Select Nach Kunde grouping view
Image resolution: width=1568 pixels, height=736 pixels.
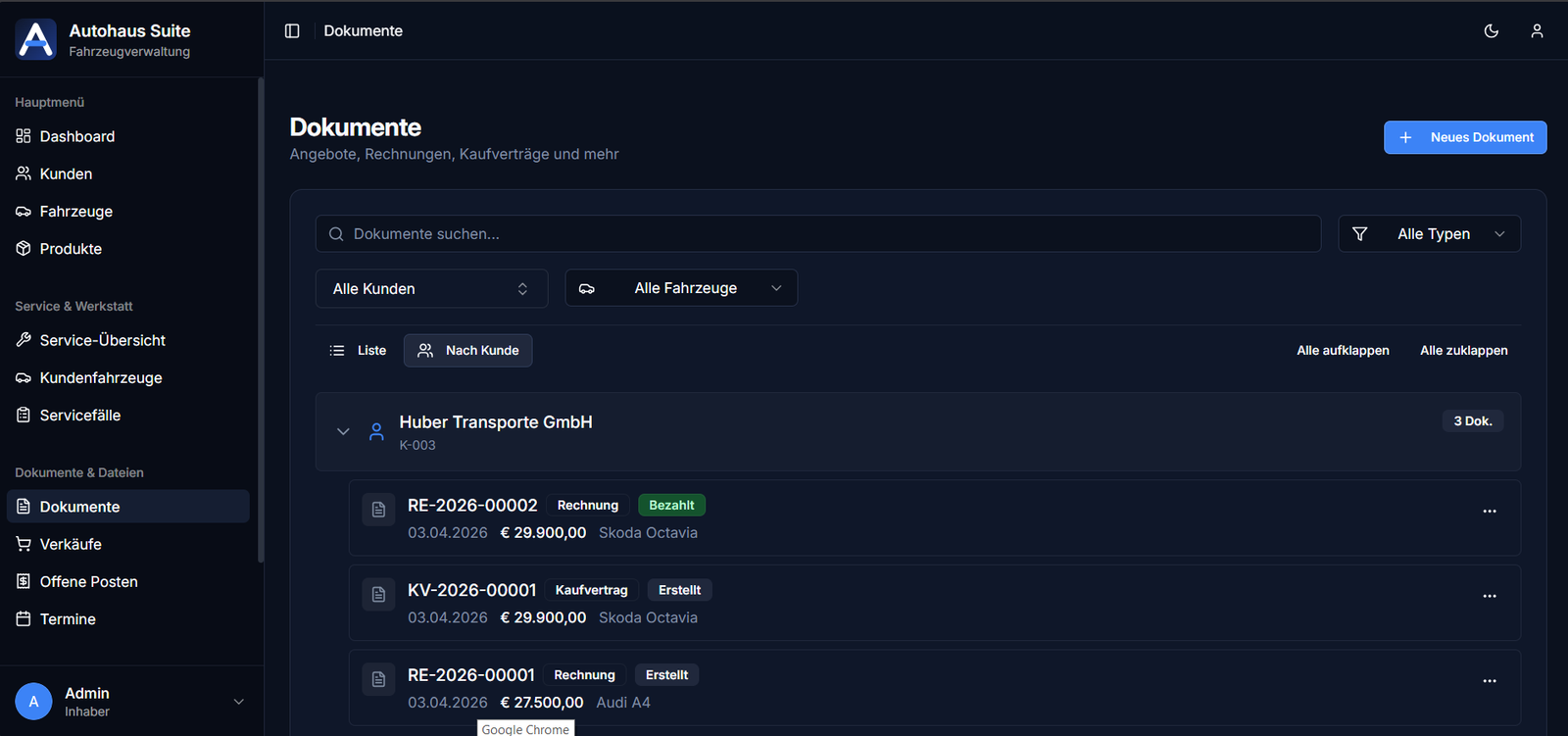(x=467, y=351)
